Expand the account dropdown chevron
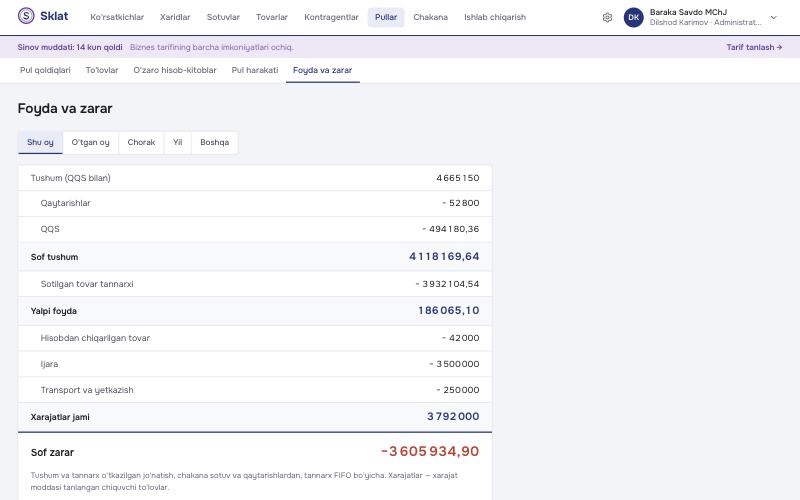The image size is (800, 500). click(x=773, y=17)
